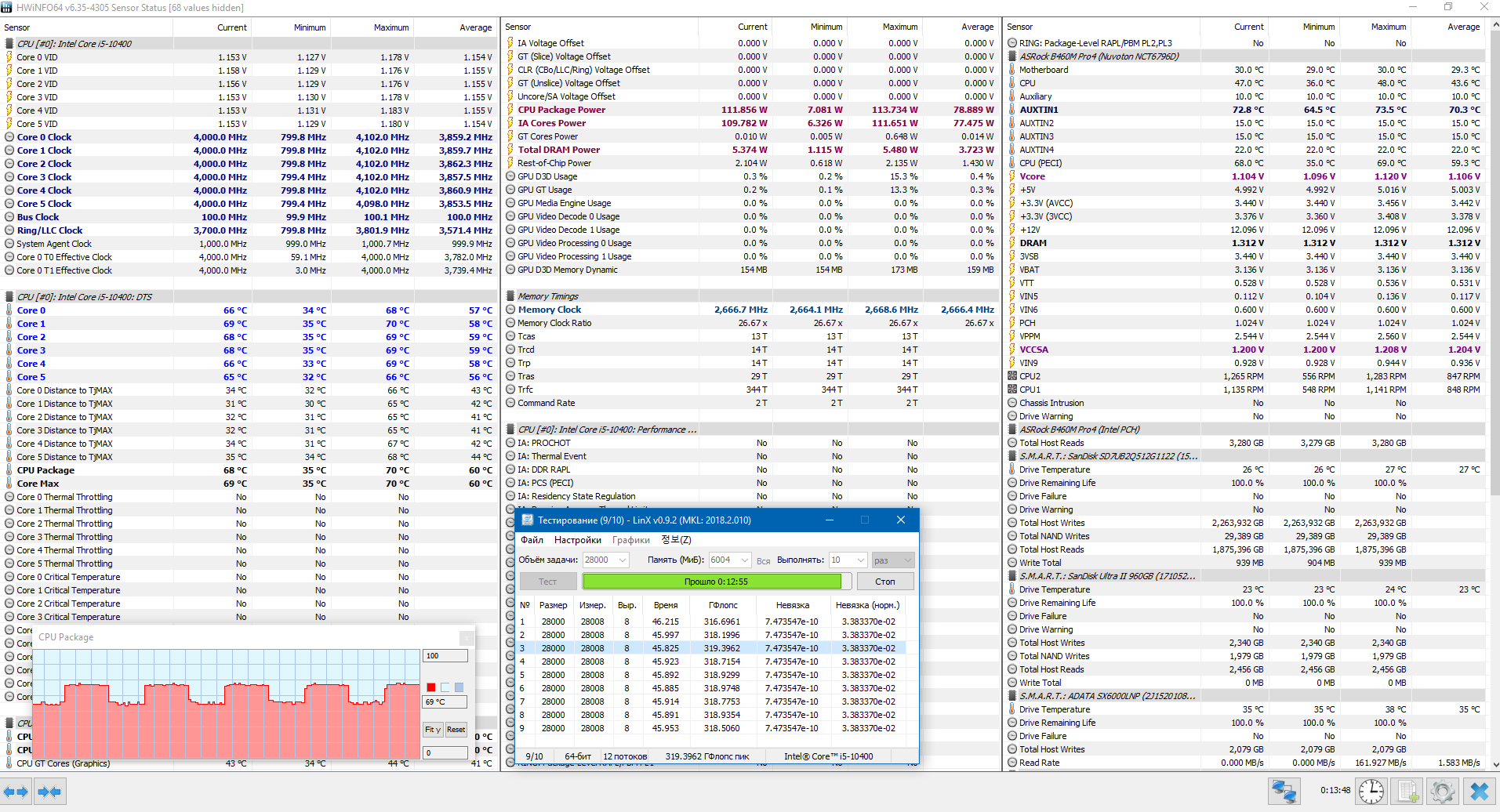Open the remote network monitoring icon
1500x812 pixels.
pos(1284,792)
